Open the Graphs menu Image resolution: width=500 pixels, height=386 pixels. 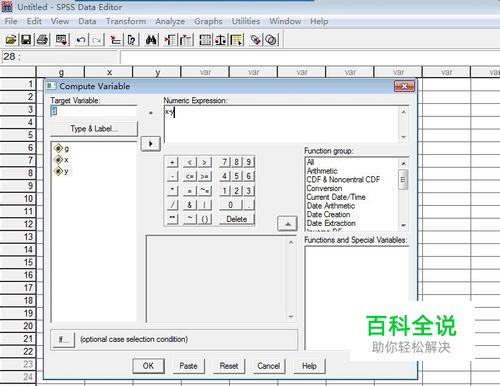coord(208,21)
